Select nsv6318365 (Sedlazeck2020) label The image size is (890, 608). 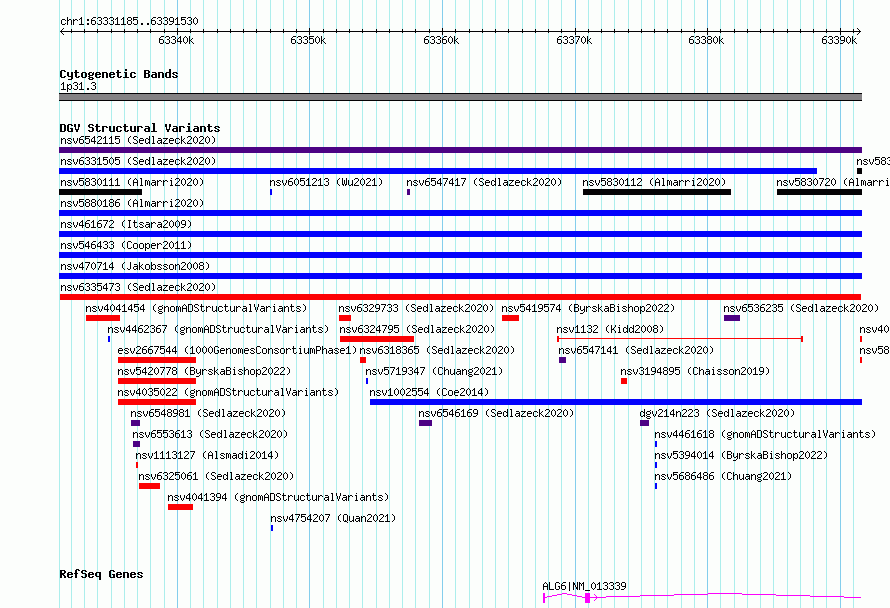tap(437, 350)
